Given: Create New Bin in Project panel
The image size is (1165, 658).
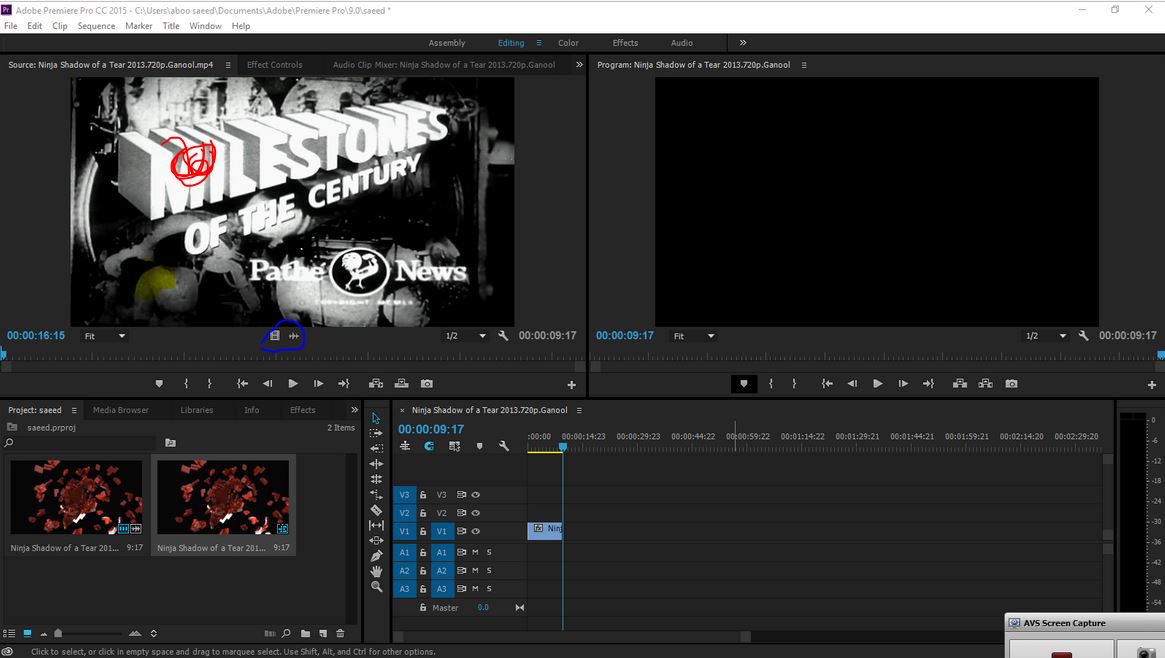Looking at the screenshot, I should click(x=305, y=633).
